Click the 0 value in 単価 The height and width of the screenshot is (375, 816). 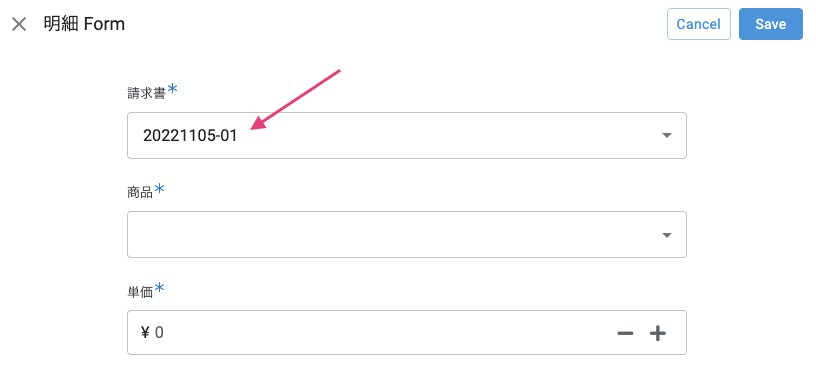tap(159, 333)
